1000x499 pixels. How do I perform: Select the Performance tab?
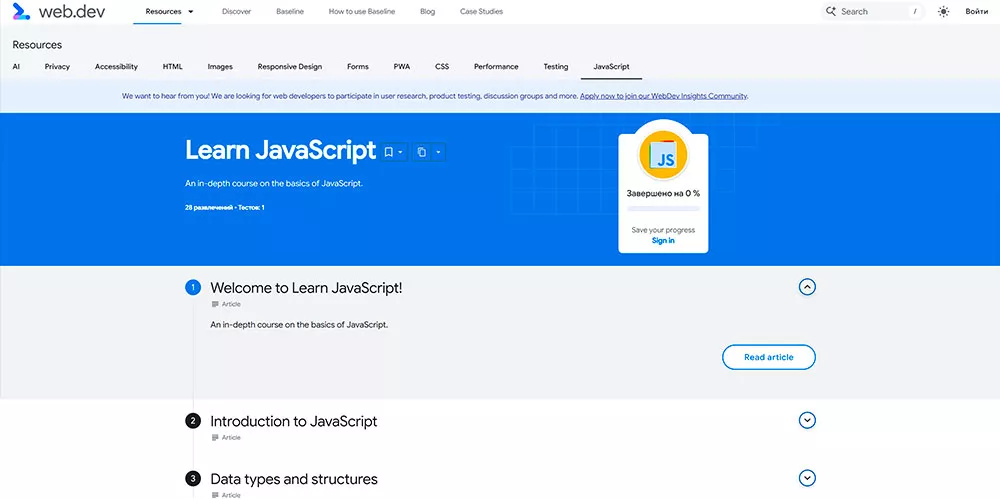click(496, 66)
